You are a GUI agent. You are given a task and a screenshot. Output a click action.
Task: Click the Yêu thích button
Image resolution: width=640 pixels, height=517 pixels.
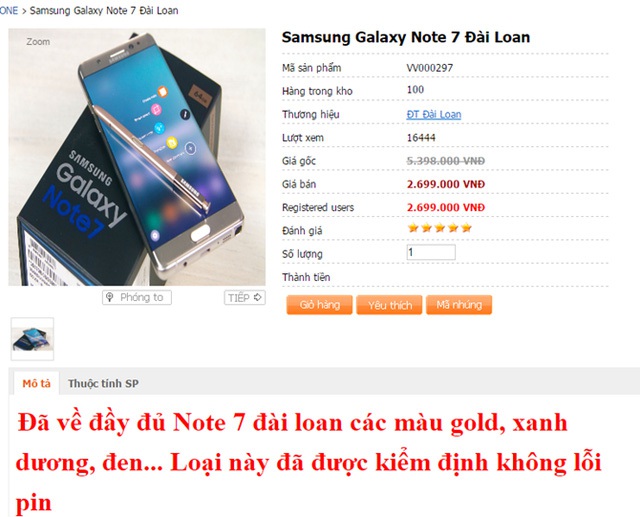(x=389, y=305)
